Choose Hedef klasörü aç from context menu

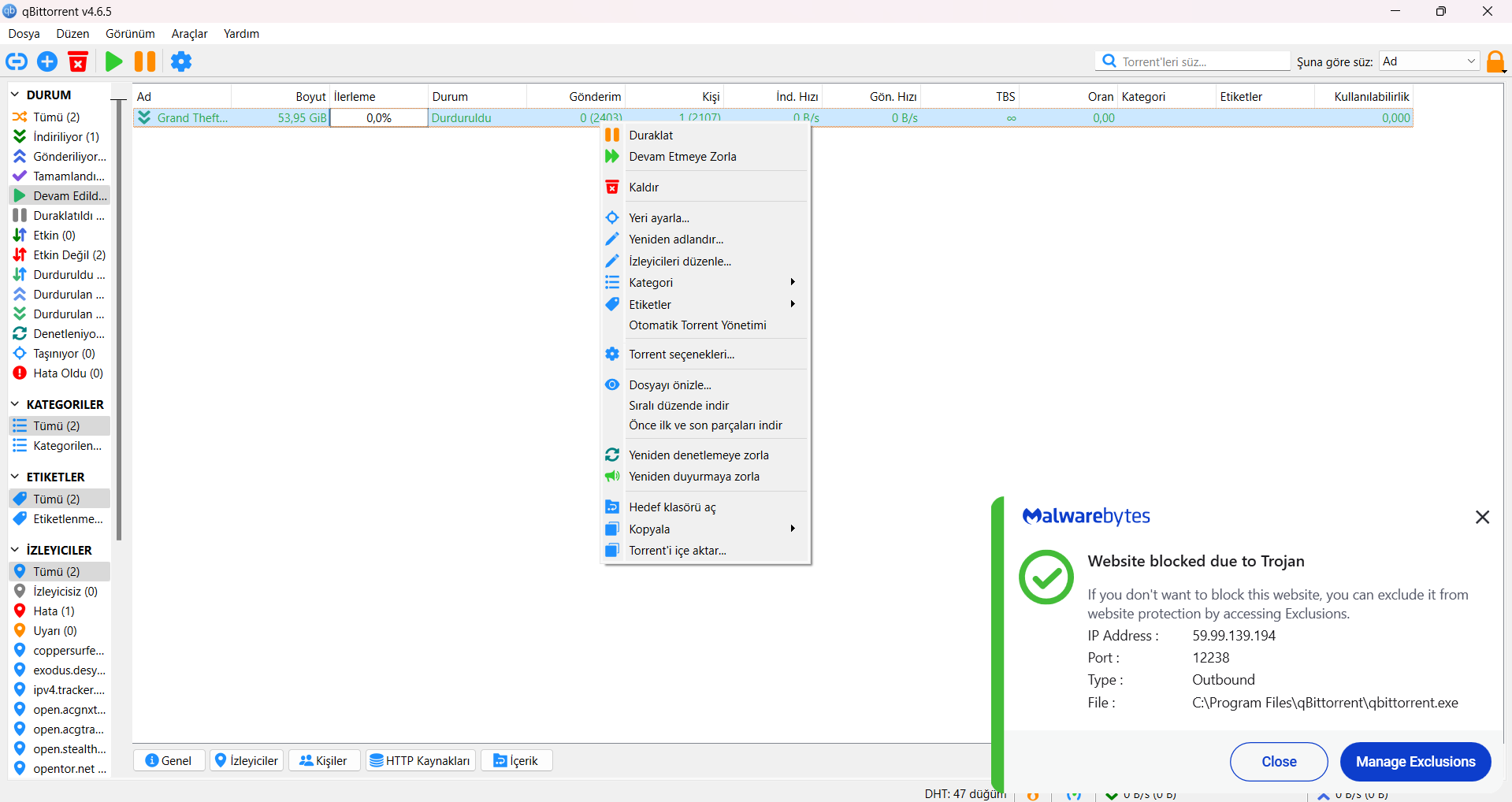tap(706, 507)
